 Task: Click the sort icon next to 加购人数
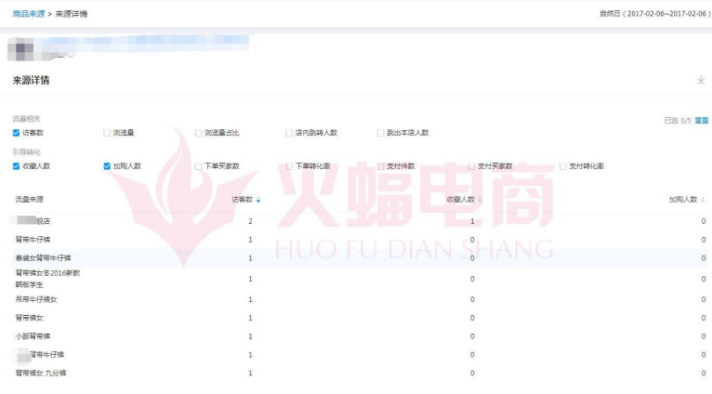[x=702, y=200]
